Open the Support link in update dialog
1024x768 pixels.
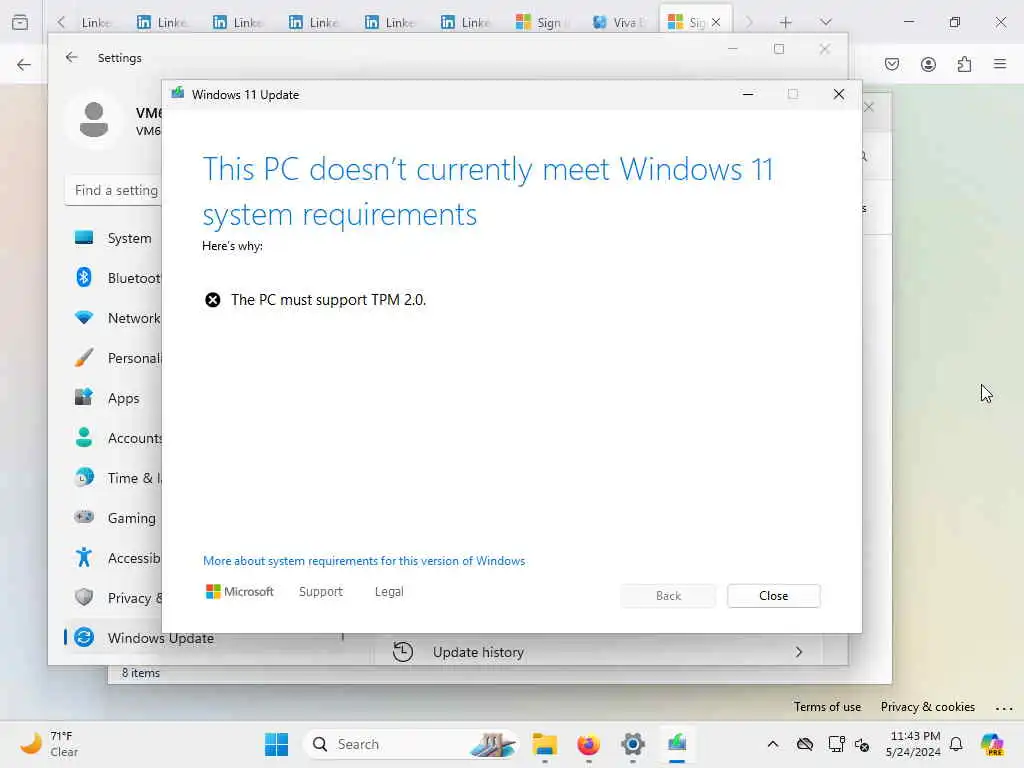(x=321, y=592)
